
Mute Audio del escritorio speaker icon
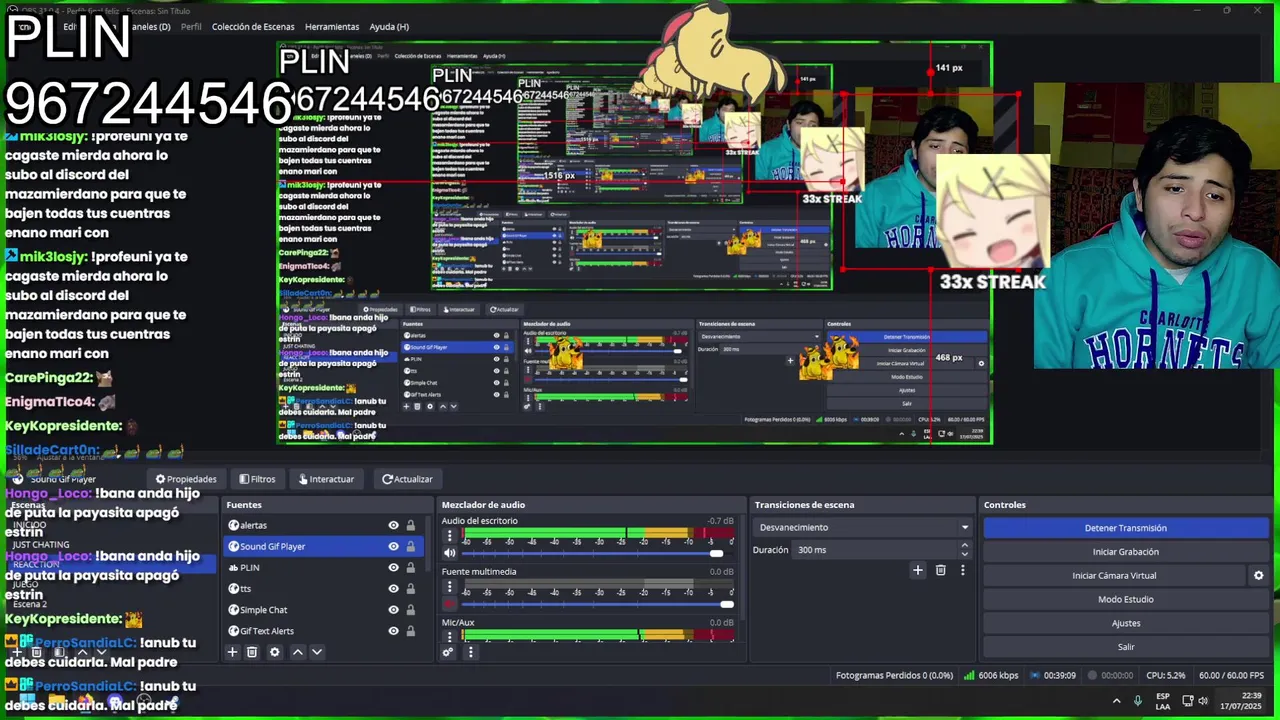pos(449,553)
